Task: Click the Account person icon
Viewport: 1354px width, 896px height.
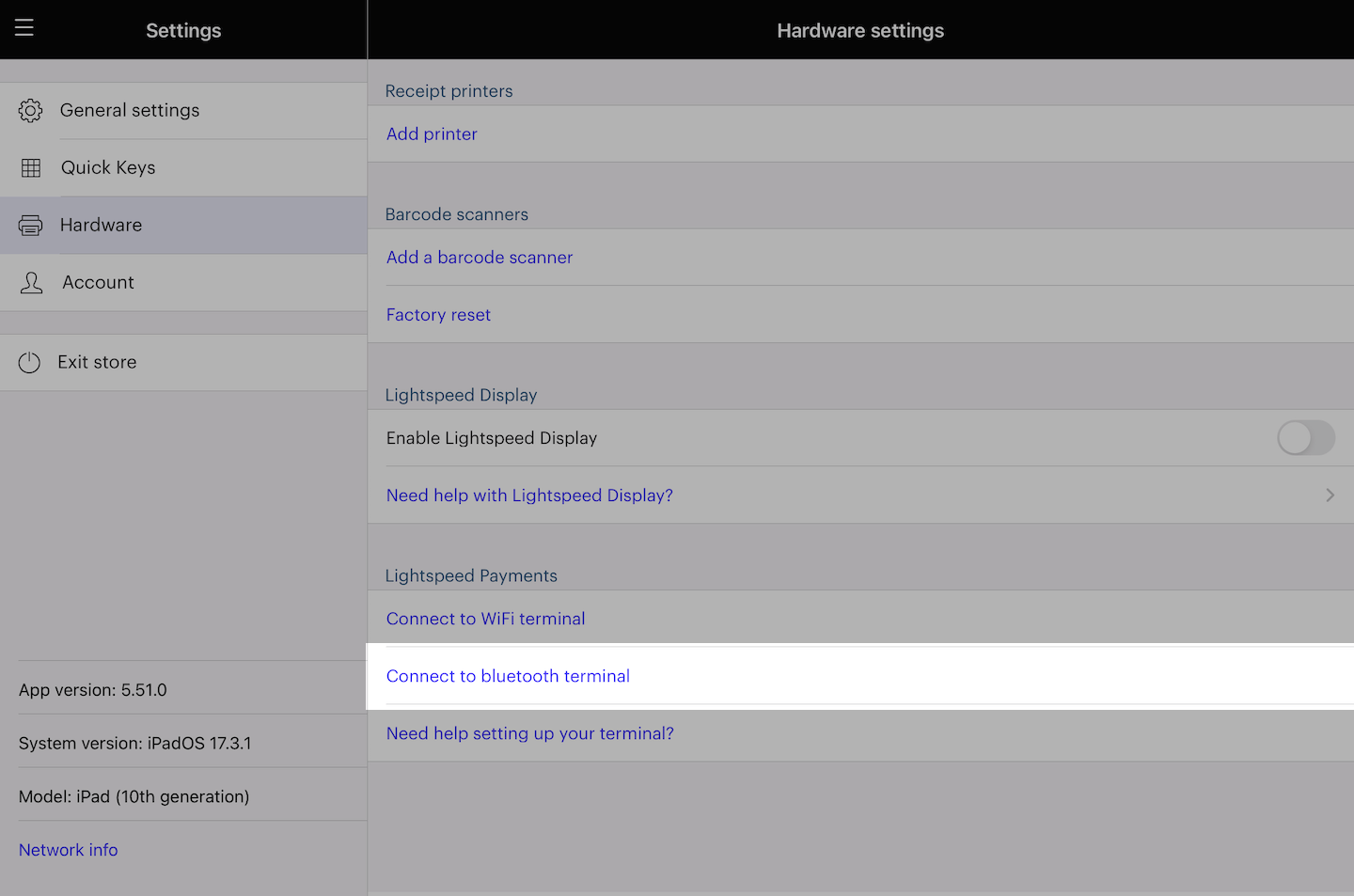Action: coord(31,283)
